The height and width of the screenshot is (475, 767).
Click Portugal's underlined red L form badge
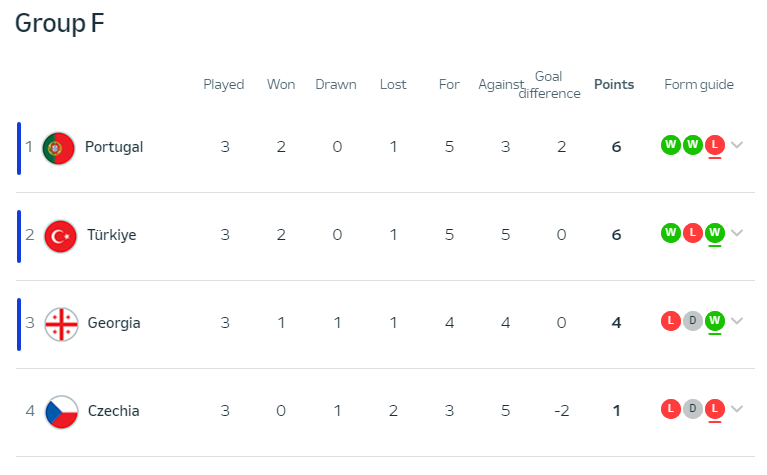click(715, 145)
